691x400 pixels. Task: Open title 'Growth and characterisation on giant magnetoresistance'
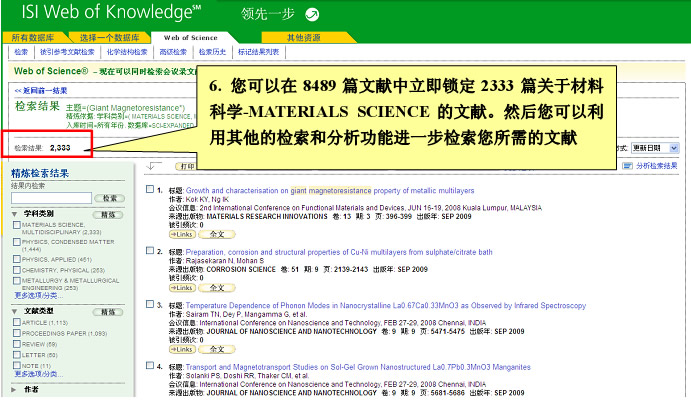click(x=330, y=191)
